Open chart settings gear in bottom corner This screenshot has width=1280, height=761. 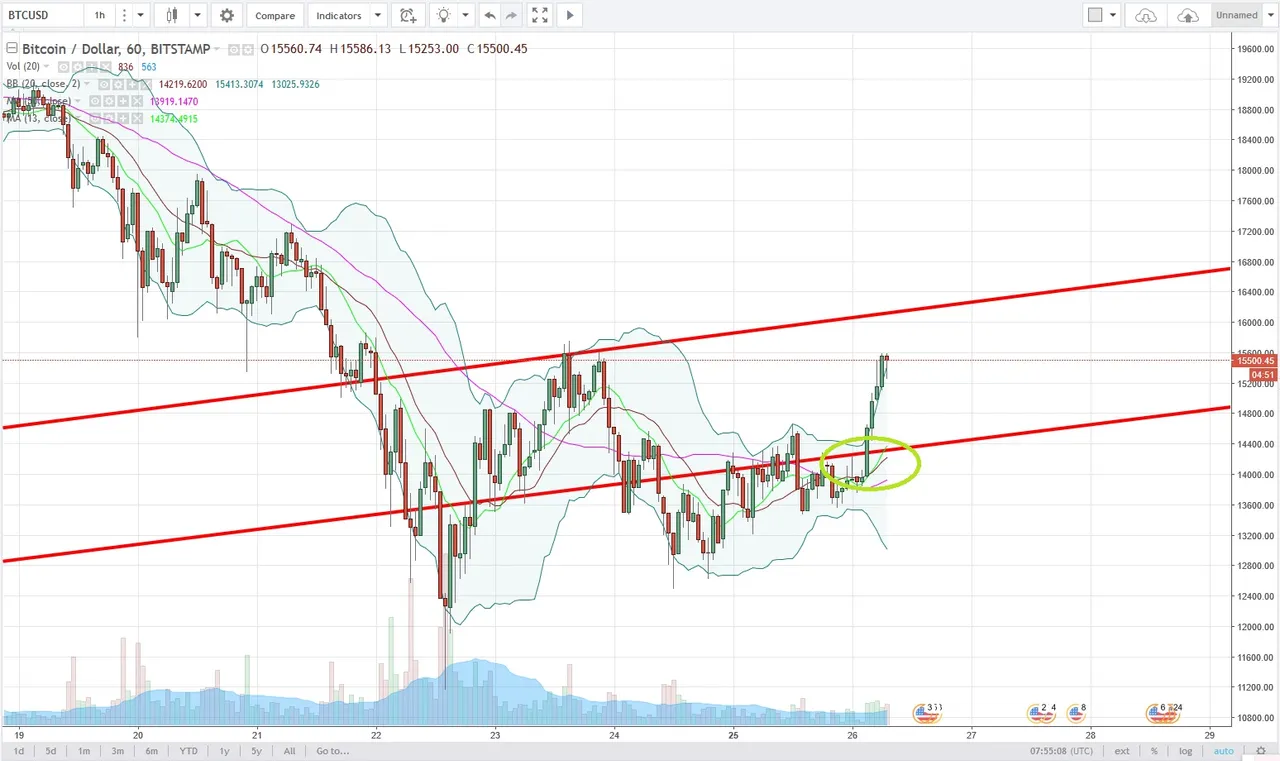[x=1263, y=750]
